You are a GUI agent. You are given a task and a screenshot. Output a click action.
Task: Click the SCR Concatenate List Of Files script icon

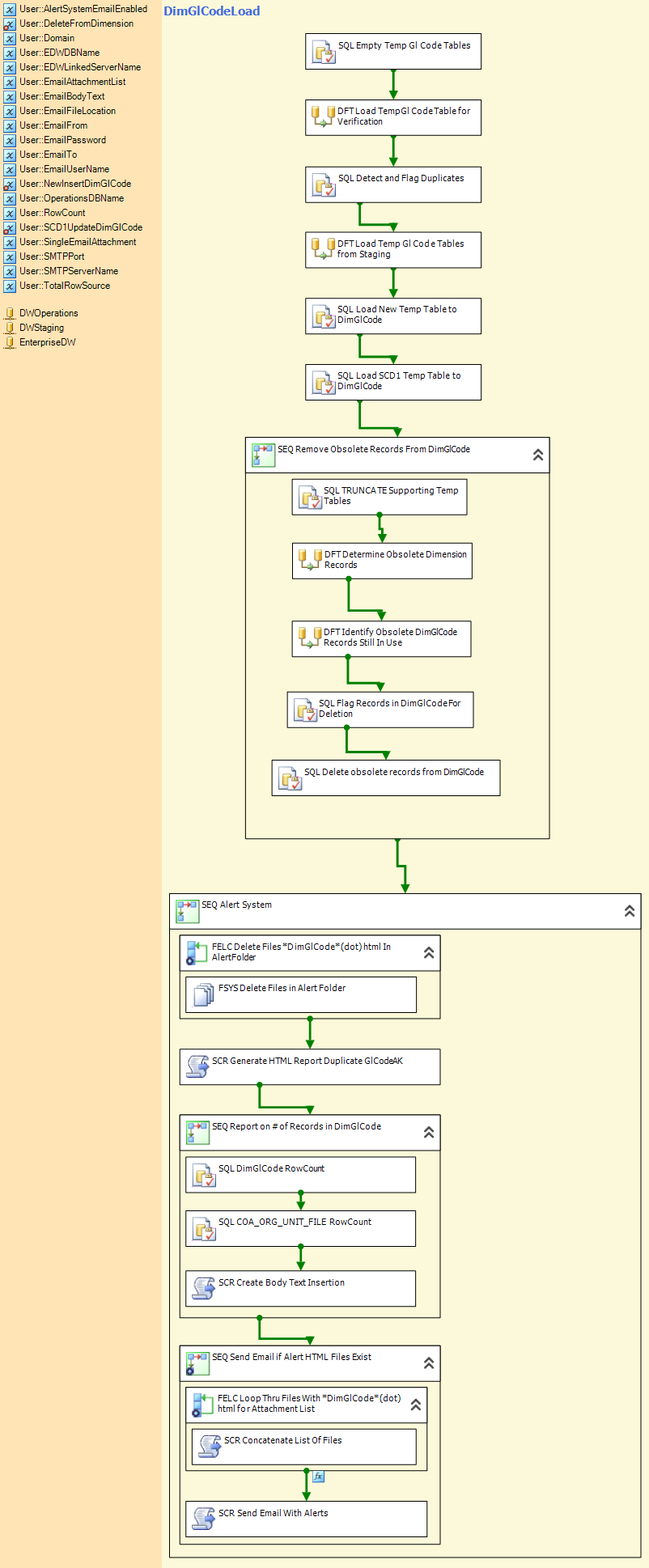click(x=210, y=1447)
